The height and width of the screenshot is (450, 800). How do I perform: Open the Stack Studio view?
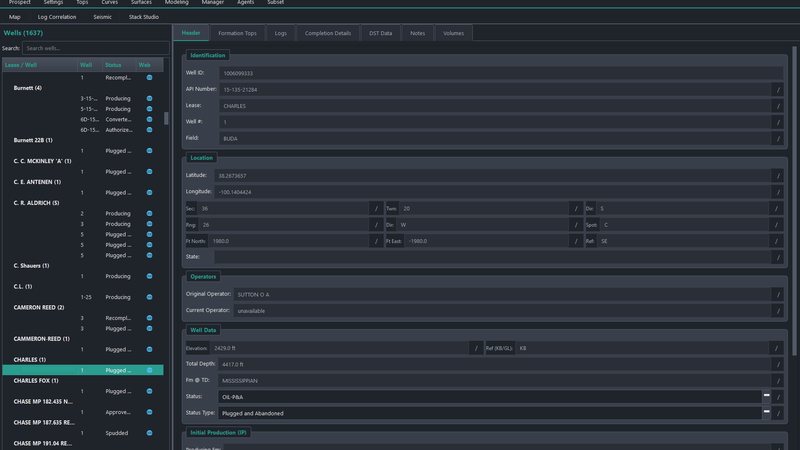click(x=143, y=17)
